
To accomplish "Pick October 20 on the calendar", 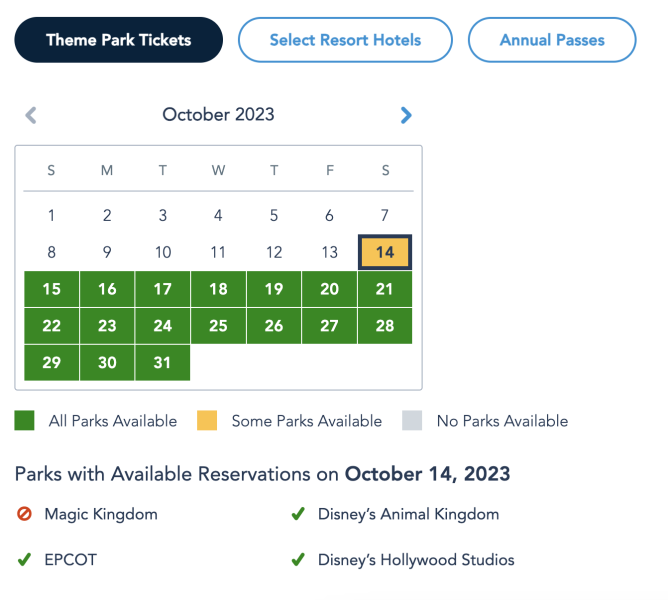I will 329,289.
